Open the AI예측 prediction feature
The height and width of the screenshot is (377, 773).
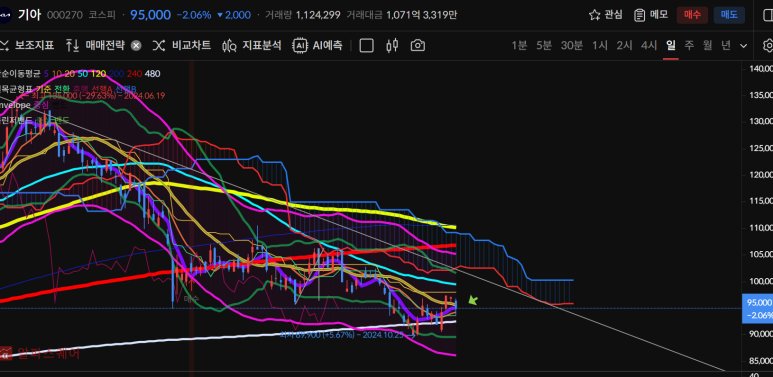click(317, 46)
